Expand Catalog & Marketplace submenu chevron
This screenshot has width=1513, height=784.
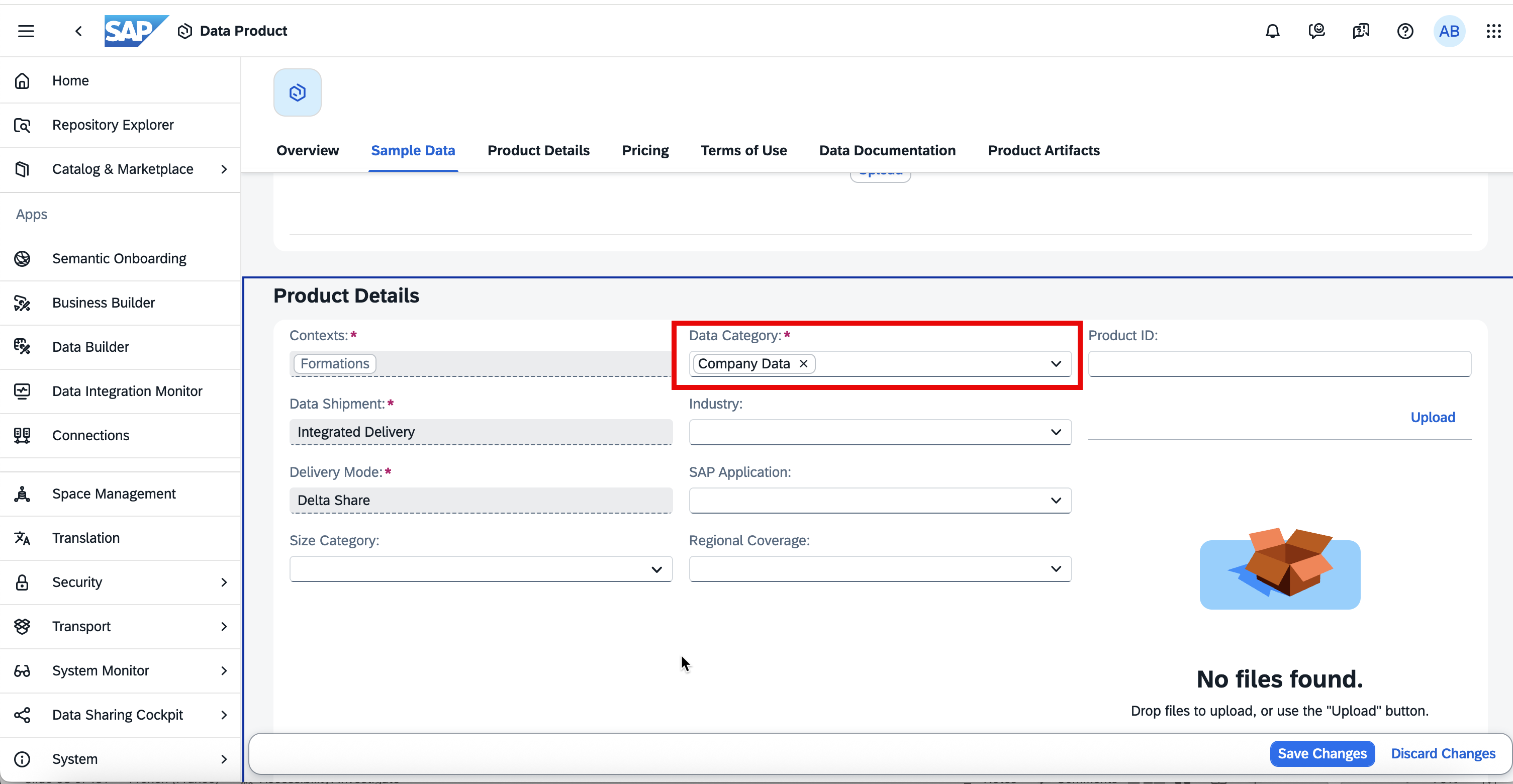pyautogui.click(x=224, y=169)
